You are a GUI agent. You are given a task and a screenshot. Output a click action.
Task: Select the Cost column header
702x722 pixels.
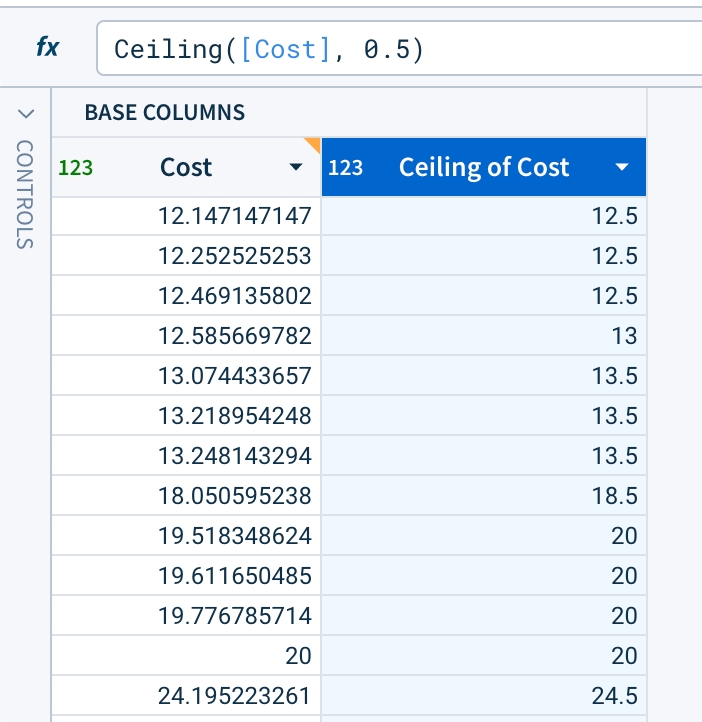tap(186, 168)
